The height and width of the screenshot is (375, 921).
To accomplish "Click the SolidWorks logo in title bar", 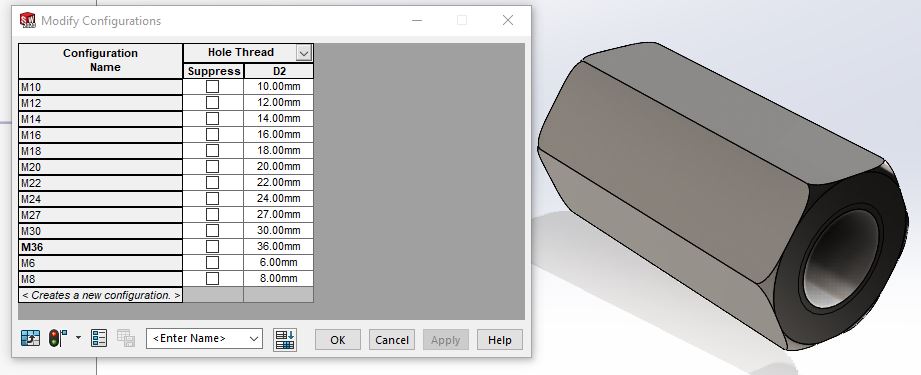I will (27, 21).
